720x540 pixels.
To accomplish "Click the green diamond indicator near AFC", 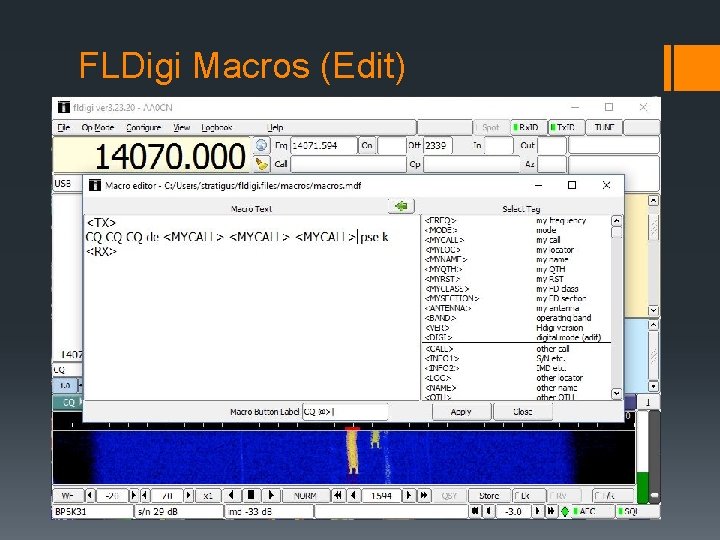I will tap(565, 511).
